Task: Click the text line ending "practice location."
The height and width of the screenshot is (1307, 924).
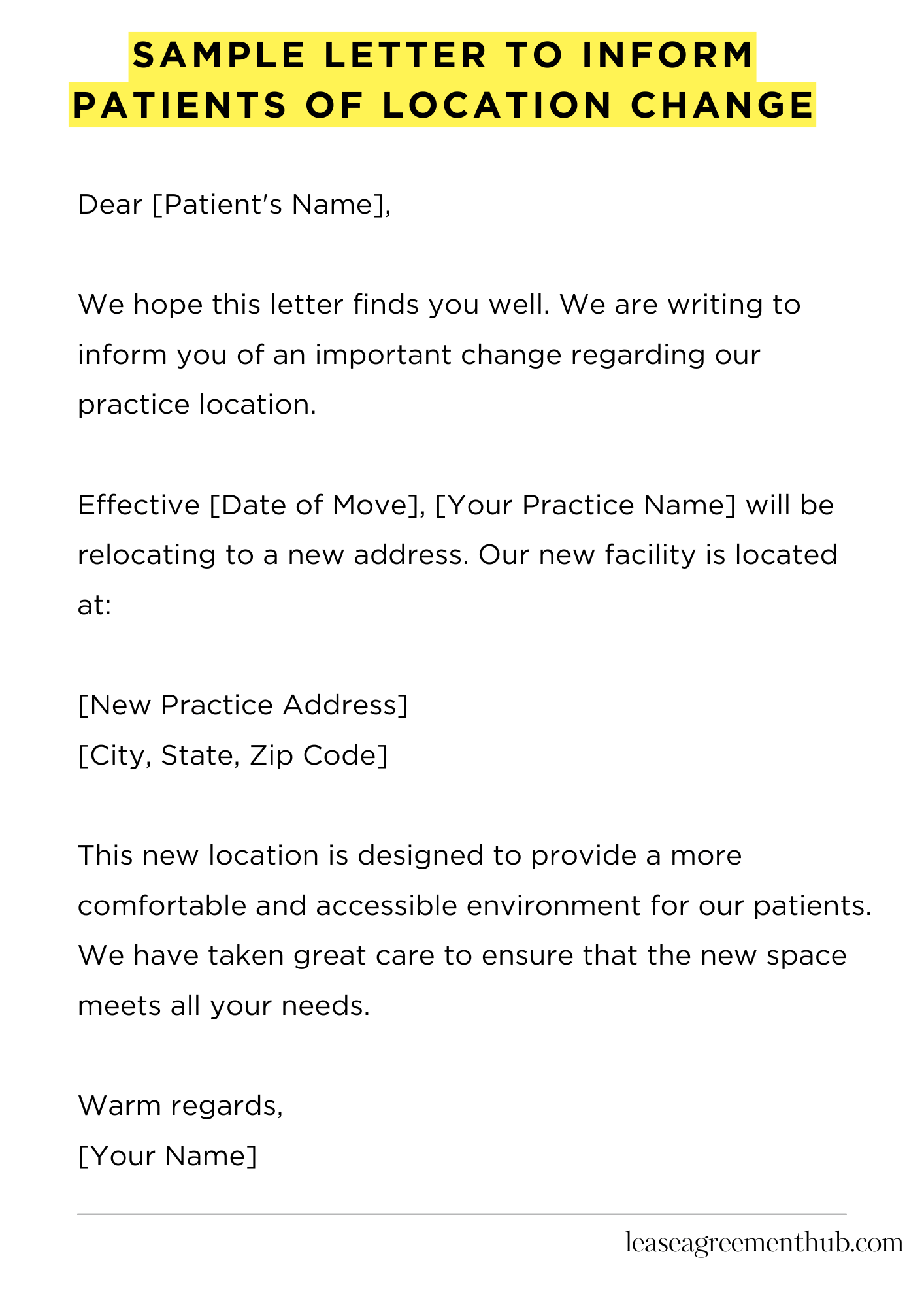Action: pyautogui.click(x=197, y=405)
